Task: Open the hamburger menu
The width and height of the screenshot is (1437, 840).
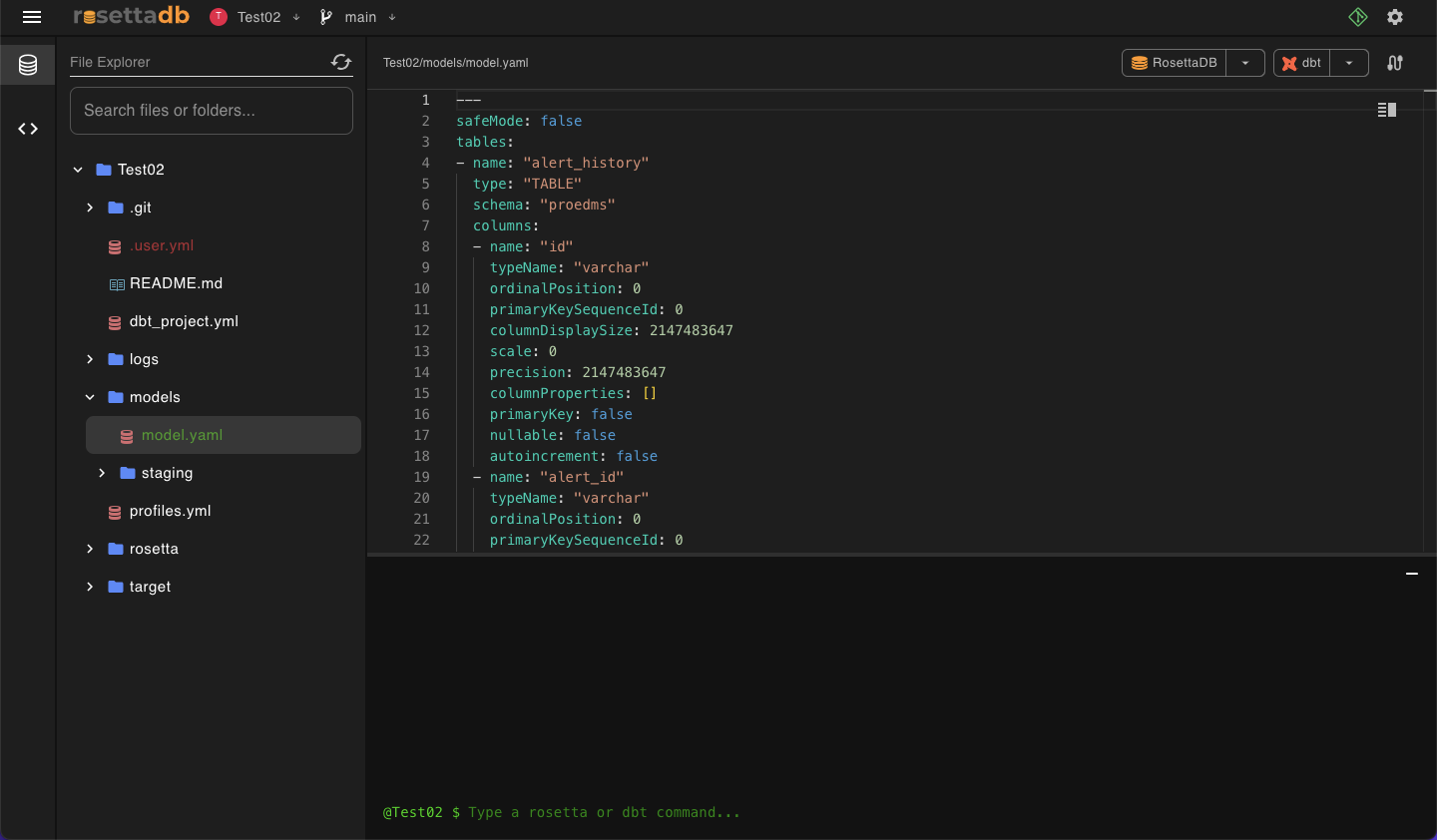Action: 31,17
